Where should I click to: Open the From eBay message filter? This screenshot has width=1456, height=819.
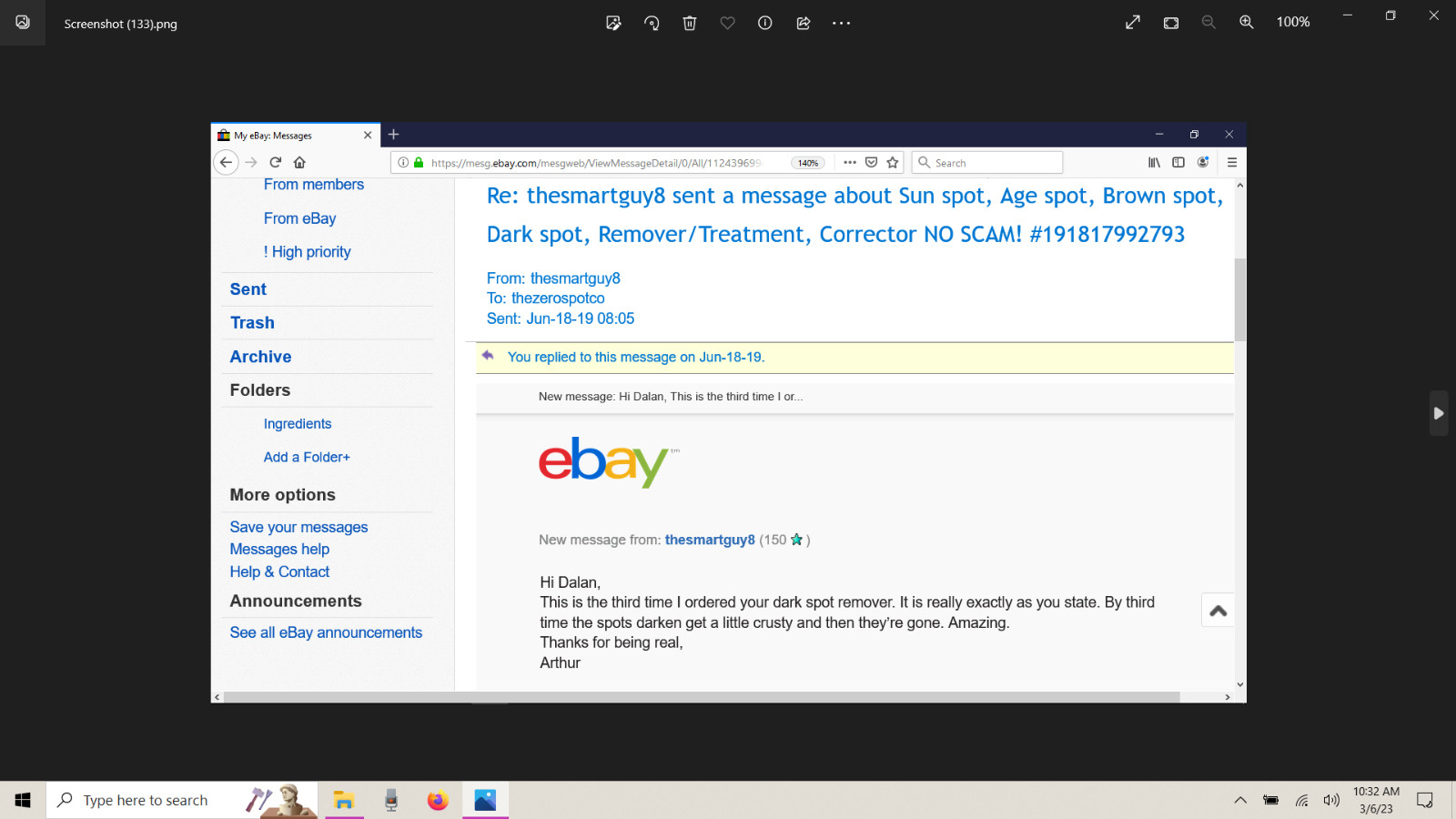click(300, 218)
